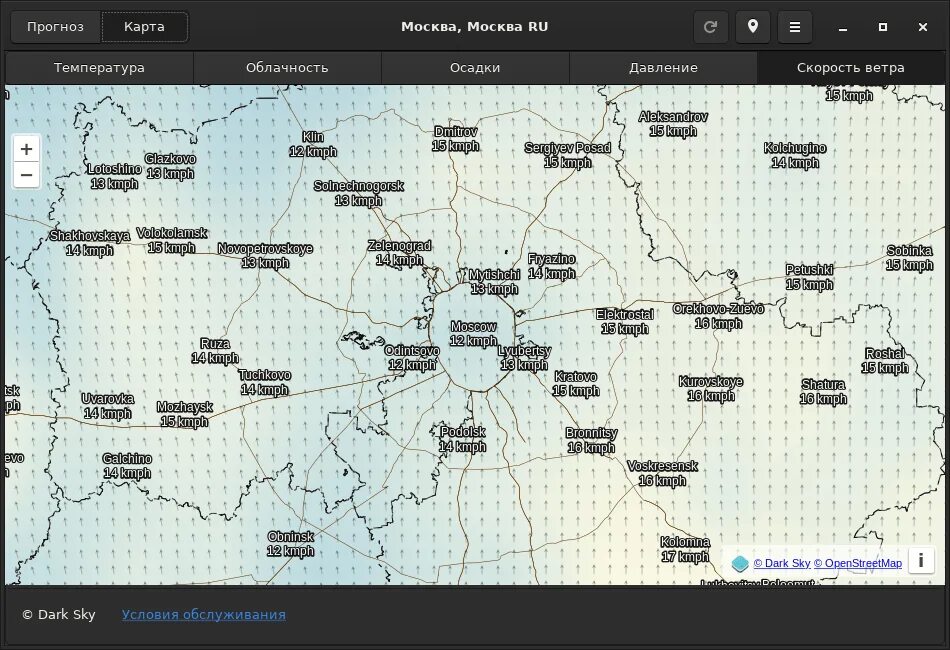Click the Moscow label on map
Screen dimensions: 950x650
coord(473,334)
